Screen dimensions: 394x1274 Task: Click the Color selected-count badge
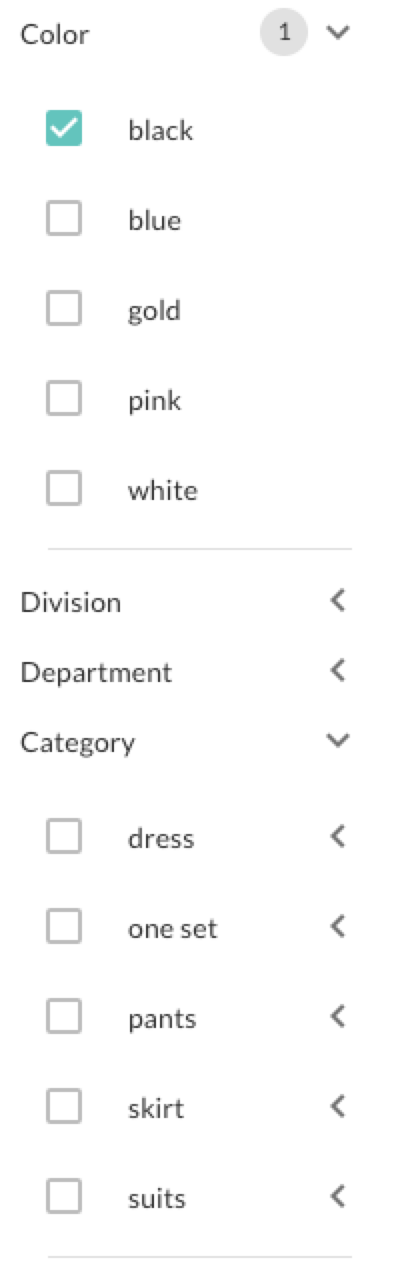tap(284, 33)
